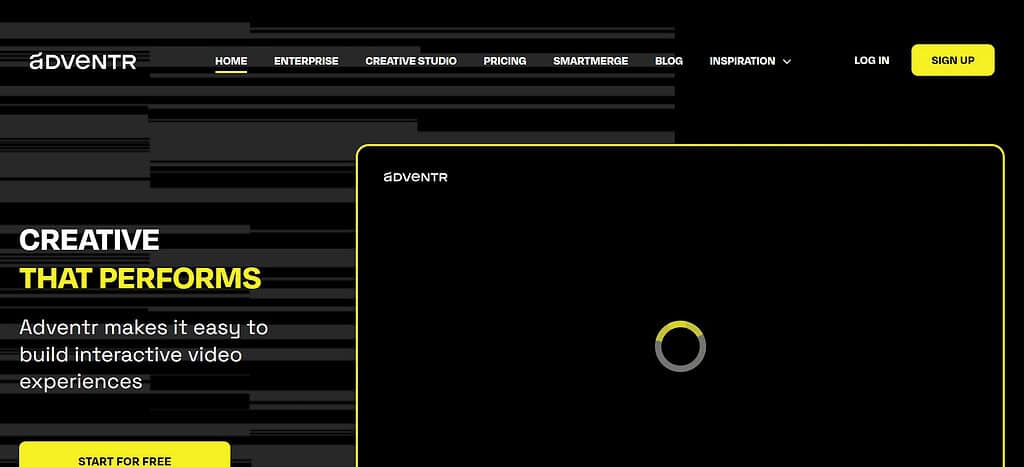Image resolution: width=1024 pixels, height=467 pixels.
Task: Open the SmartMerge nav link
Action: pyautogui.click(x=590, y=61)
